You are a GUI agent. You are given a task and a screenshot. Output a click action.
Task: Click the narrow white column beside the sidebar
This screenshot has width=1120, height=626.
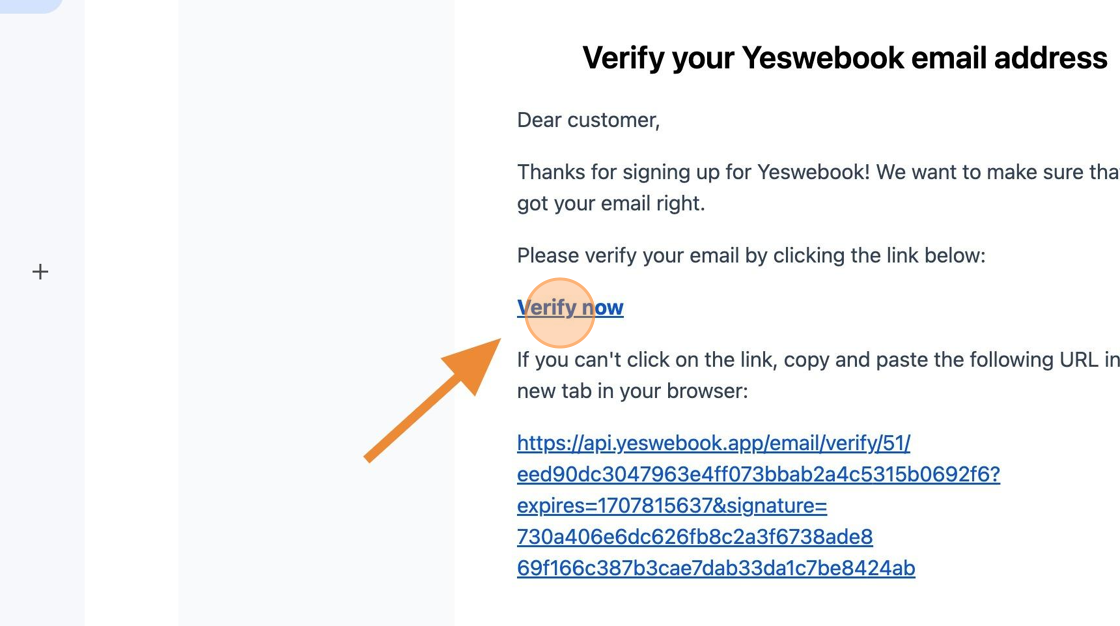pos(131,313)
